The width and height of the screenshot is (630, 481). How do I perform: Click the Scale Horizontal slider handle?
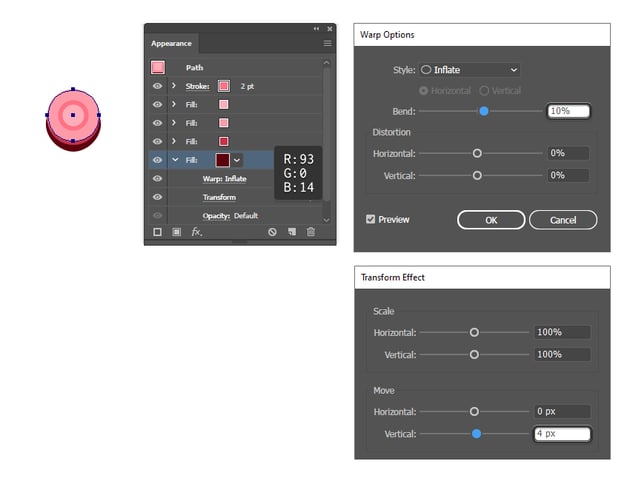coord(474,332)
